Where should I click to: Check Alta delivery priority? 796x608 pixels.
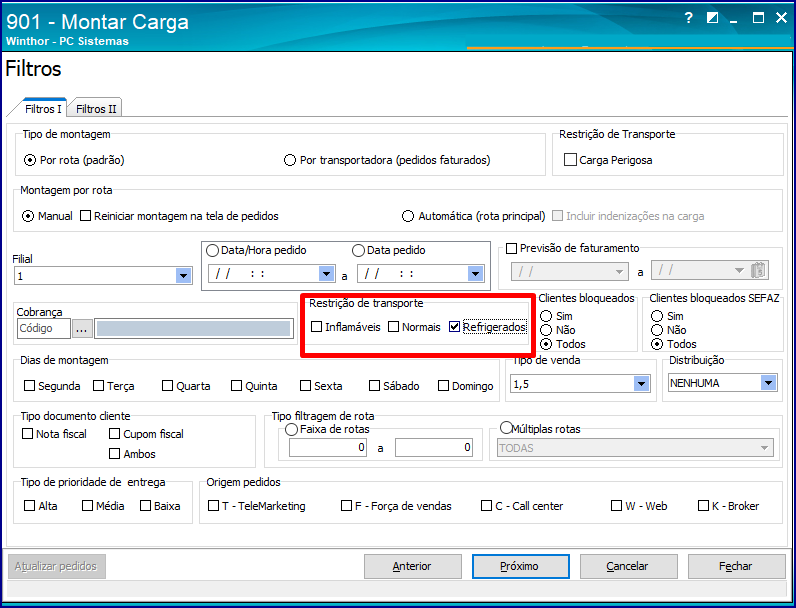(29, 506)
